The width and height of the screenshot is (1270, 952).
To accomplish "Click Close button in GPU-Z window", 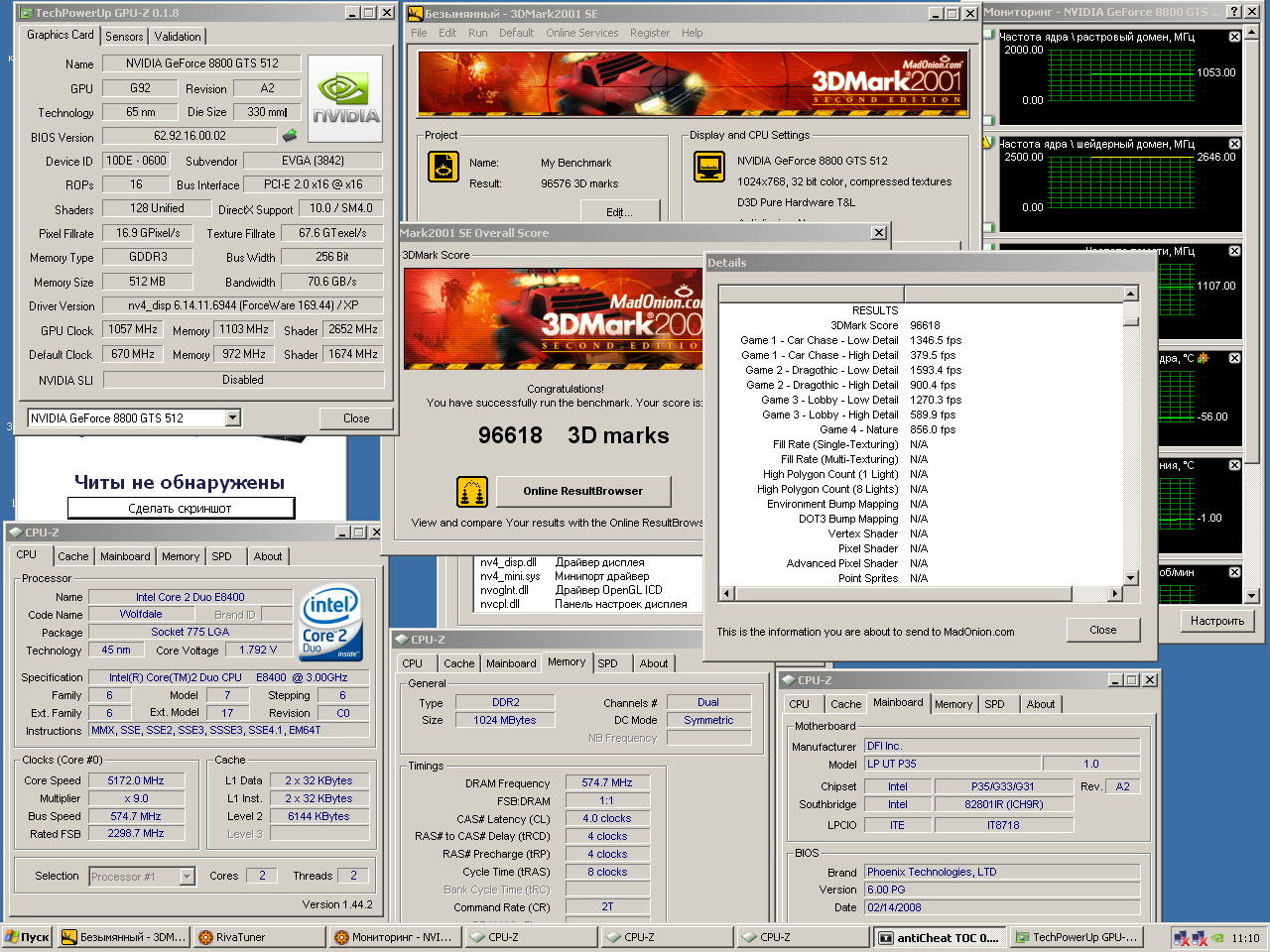I will coord(356,418).
